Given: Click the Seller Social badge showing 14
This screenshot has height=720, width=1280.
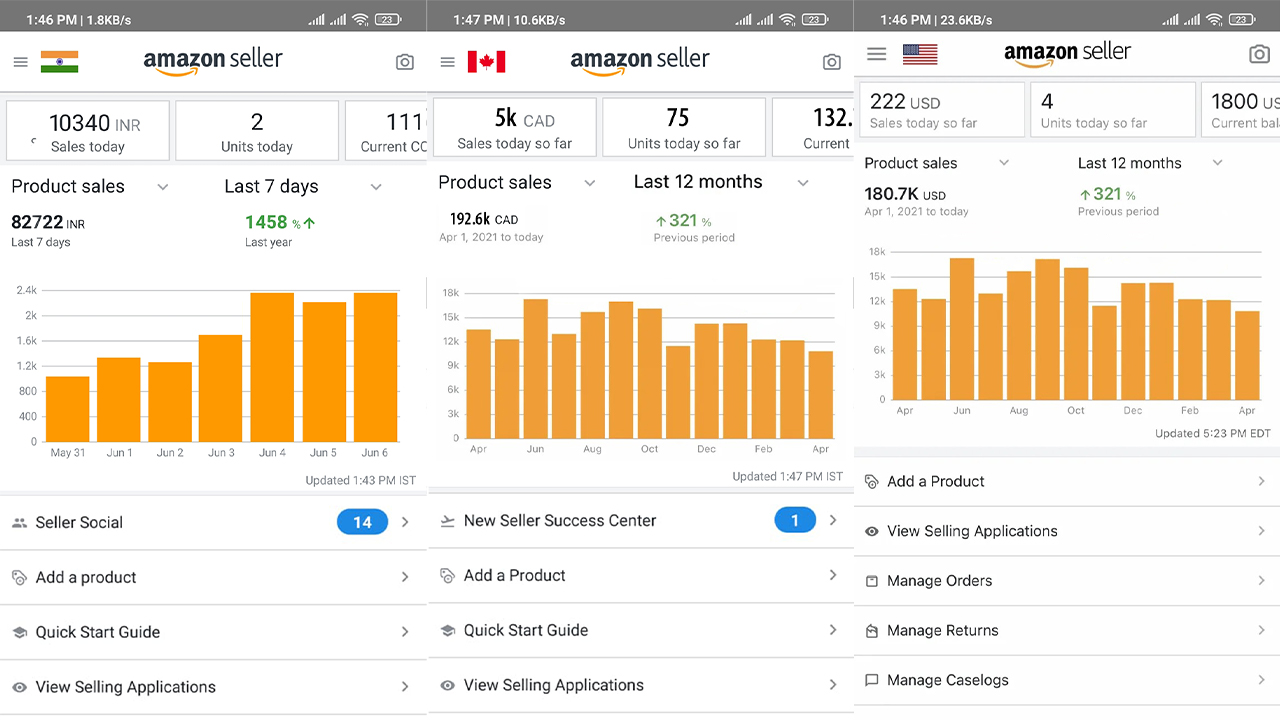Looking at the screenshot, I should click(362, 522).
